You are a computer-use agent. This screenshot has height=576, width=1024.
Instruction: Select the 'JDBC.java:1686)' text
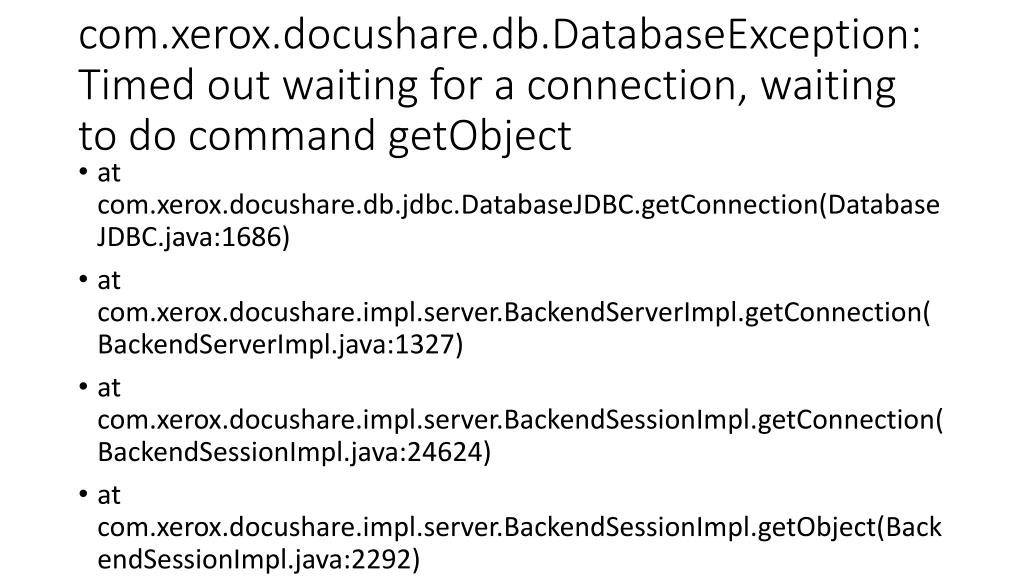[x=193, y=237]
